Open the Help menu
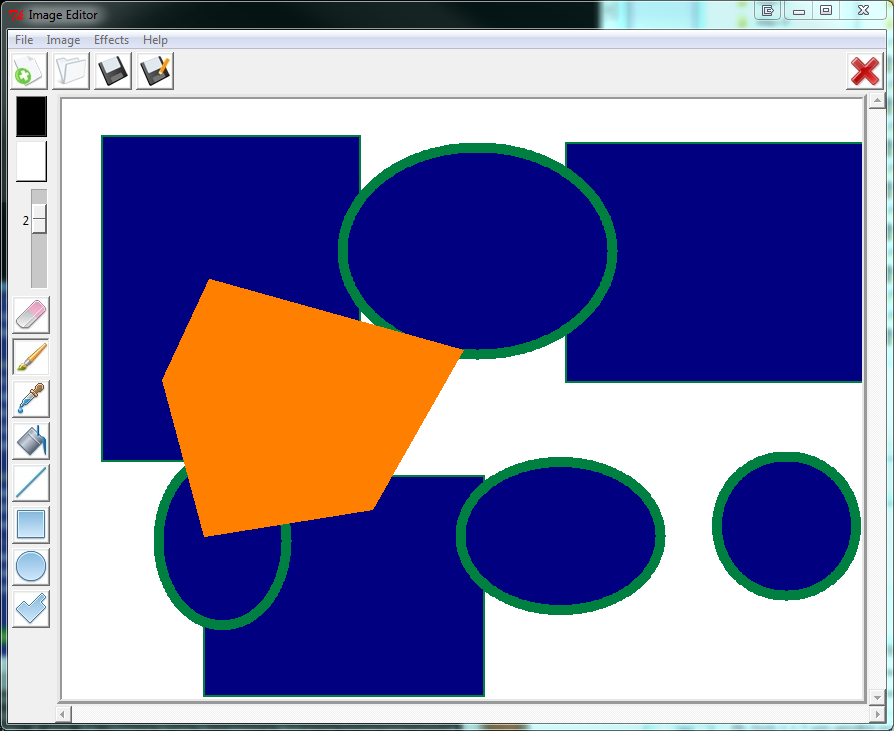The width and height of the screenshot is (894, 731). pos(155,39)
